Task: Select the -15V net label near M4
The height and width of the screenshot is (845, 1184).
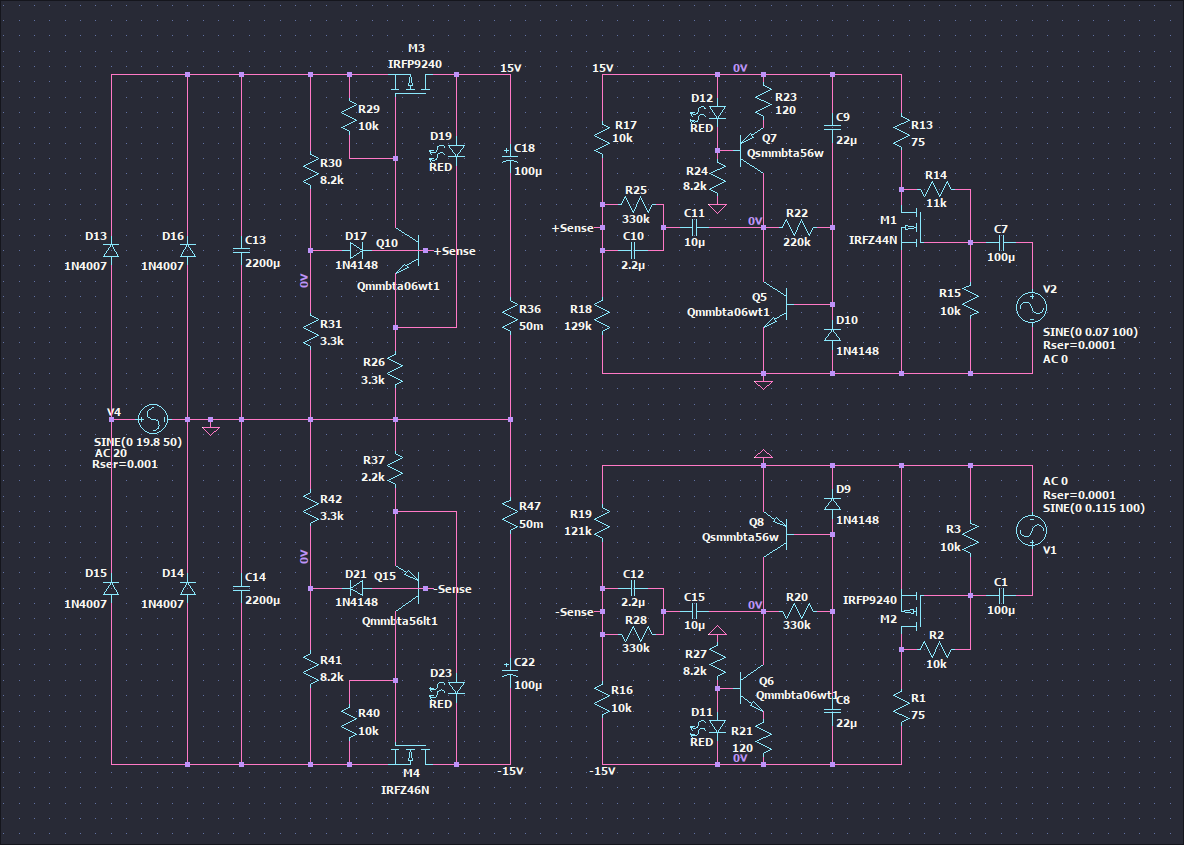Action: (x=510, y=771)
